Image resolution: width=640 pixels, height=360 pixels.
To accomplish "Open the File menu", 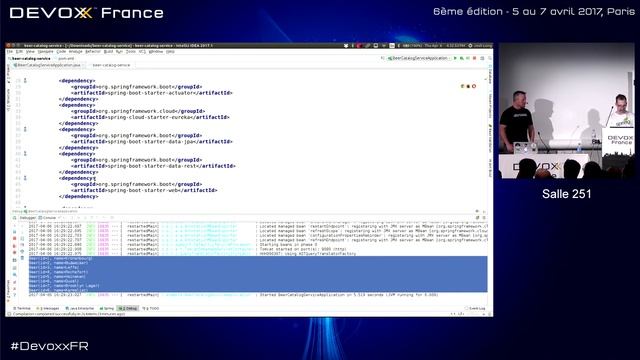I will 9,52.
